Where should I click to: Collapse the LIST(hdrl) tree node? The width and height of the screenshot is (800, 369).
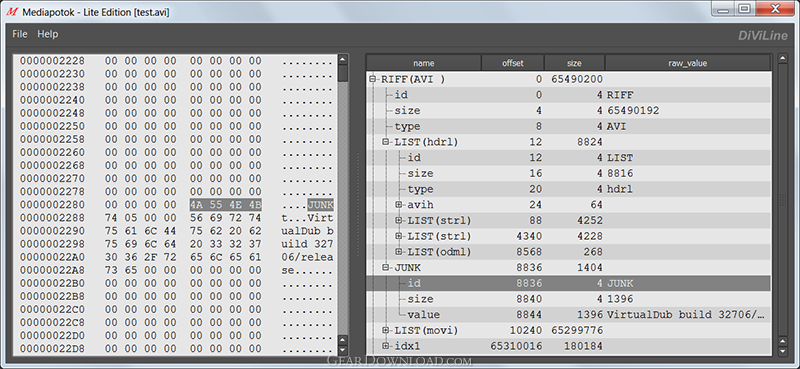pos(386,142)
